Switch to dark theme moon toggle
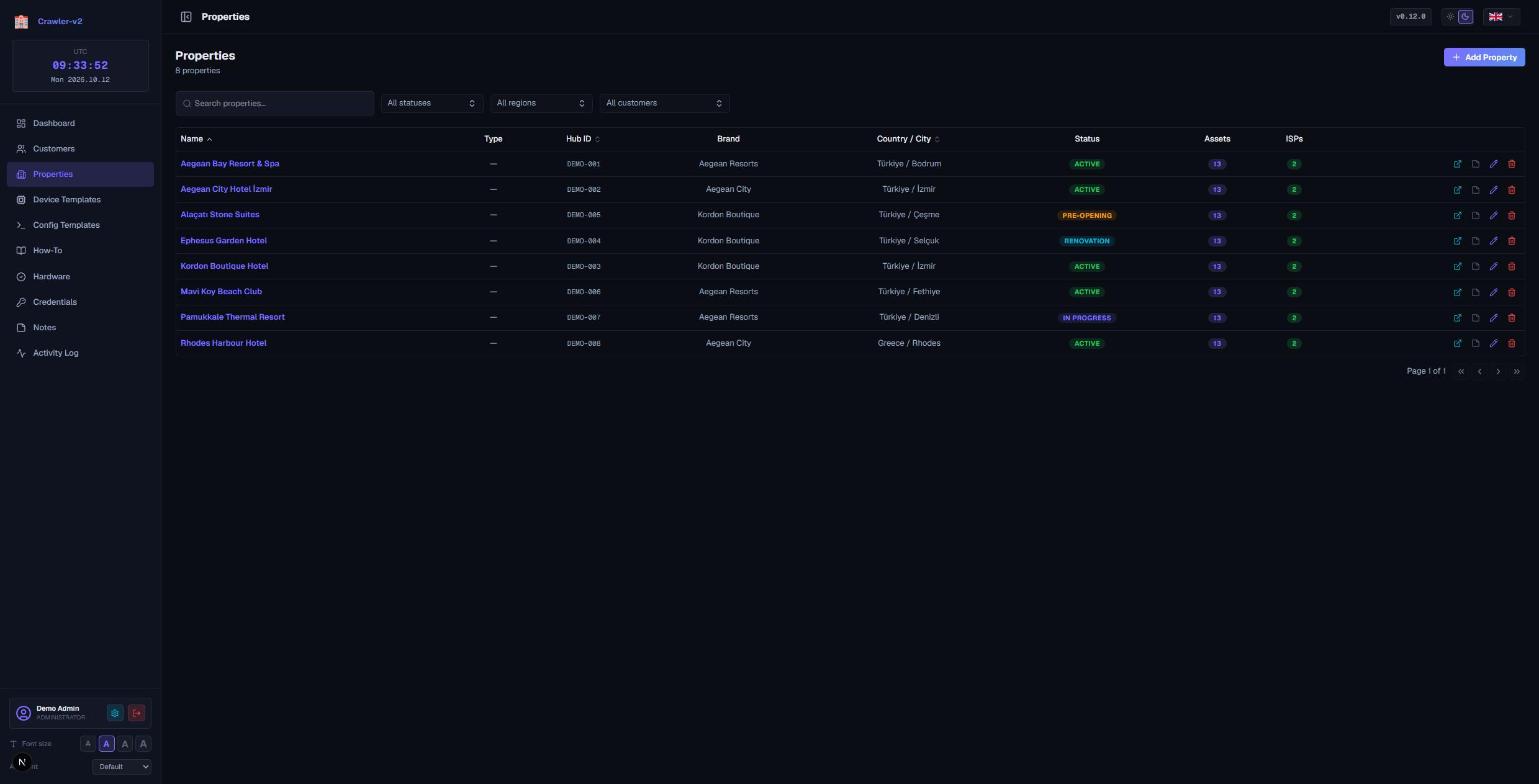 click(x=1466, y=17)
